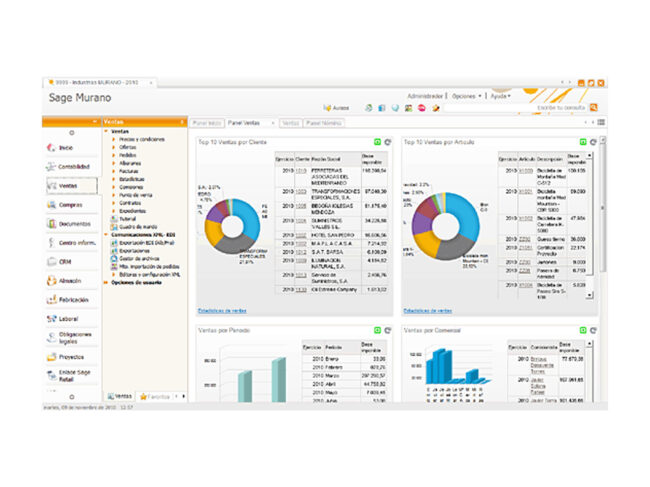Open the Contabilidad module in sidebar
The width and height of the screenshot is (650, 487).
70,166
